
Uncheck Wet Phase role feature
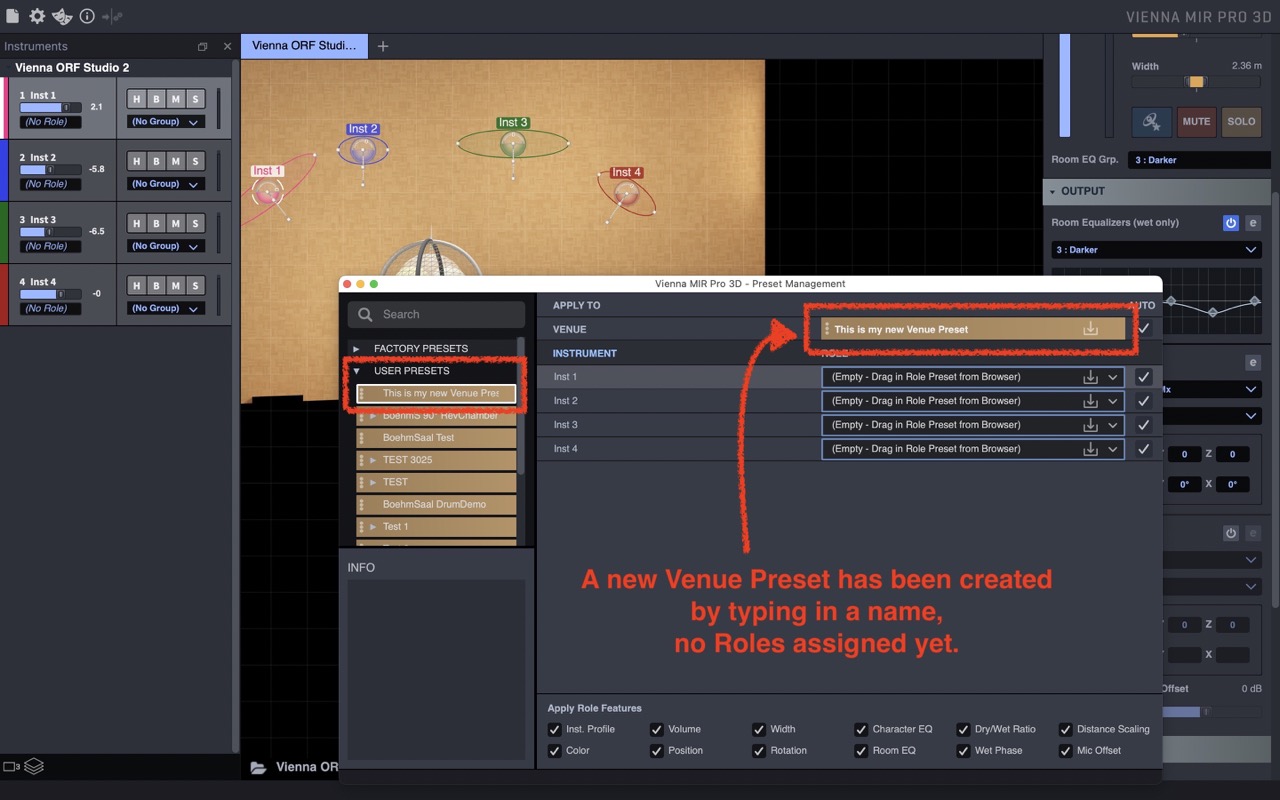[x=963, y=750]
